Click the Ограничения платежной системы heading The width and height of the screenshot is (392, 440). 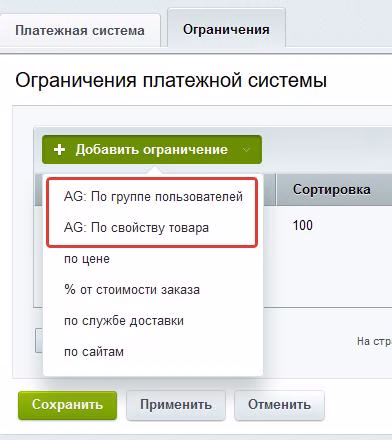click(x=171, y=81)
